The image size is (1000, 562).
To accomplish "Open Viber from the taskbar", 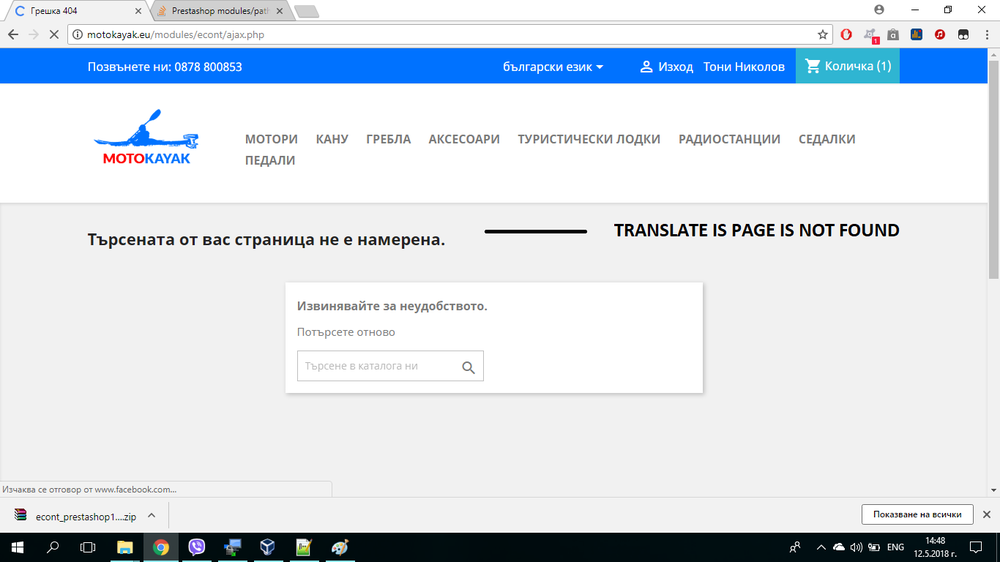I will click(196, 547).
